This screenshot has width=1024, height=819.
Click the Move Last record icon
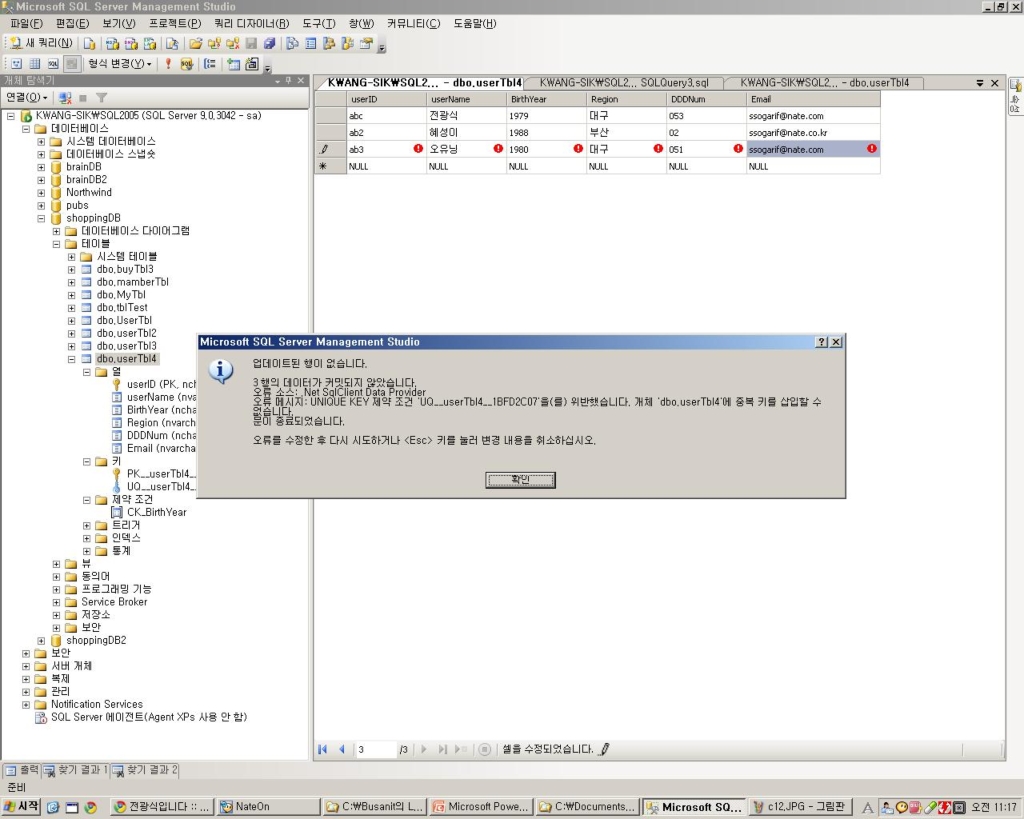click(443, 749)
